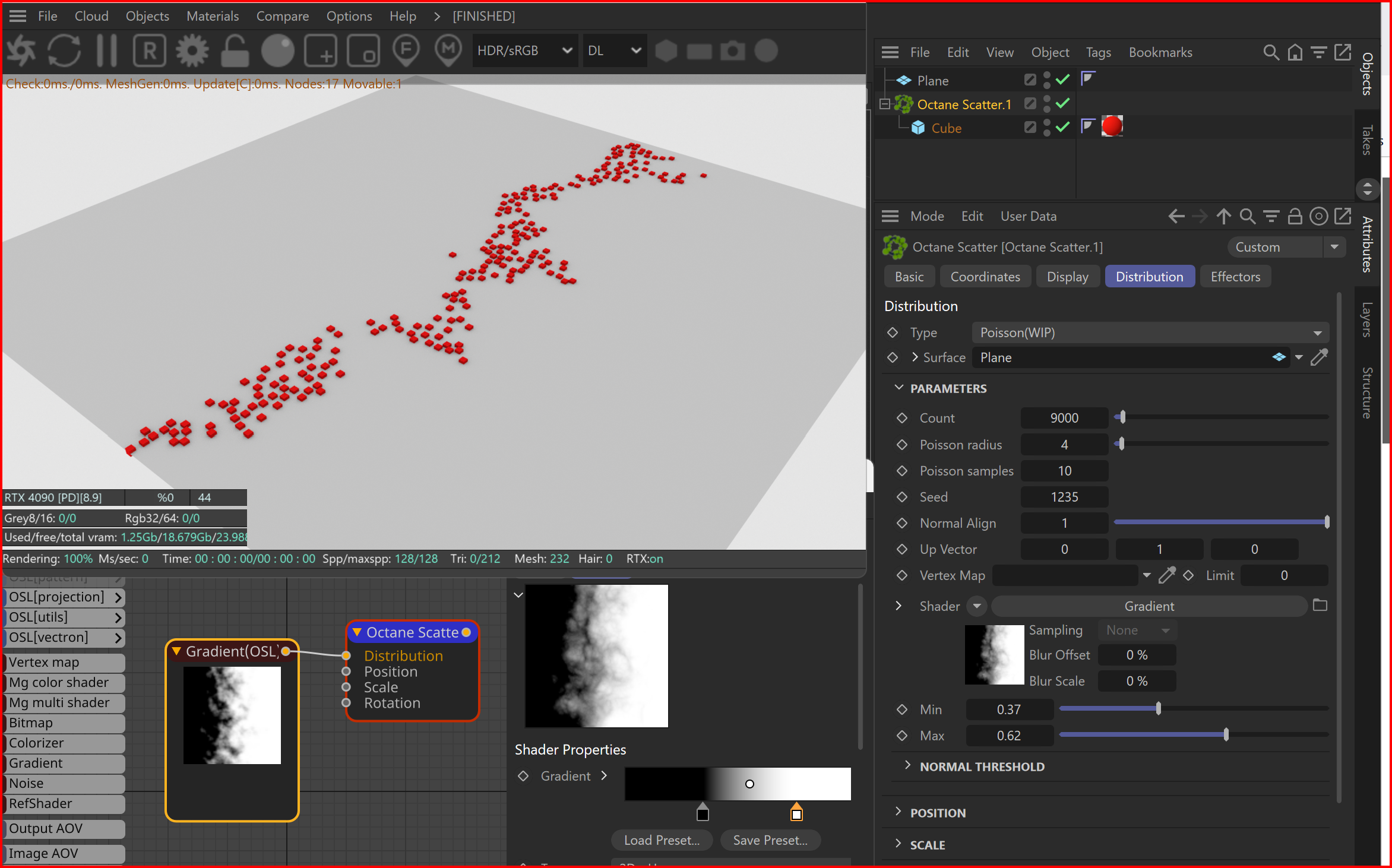Click the render settings gear icon
The height and width of the screenshot is (868, 1392).
[x=192, y=51]
